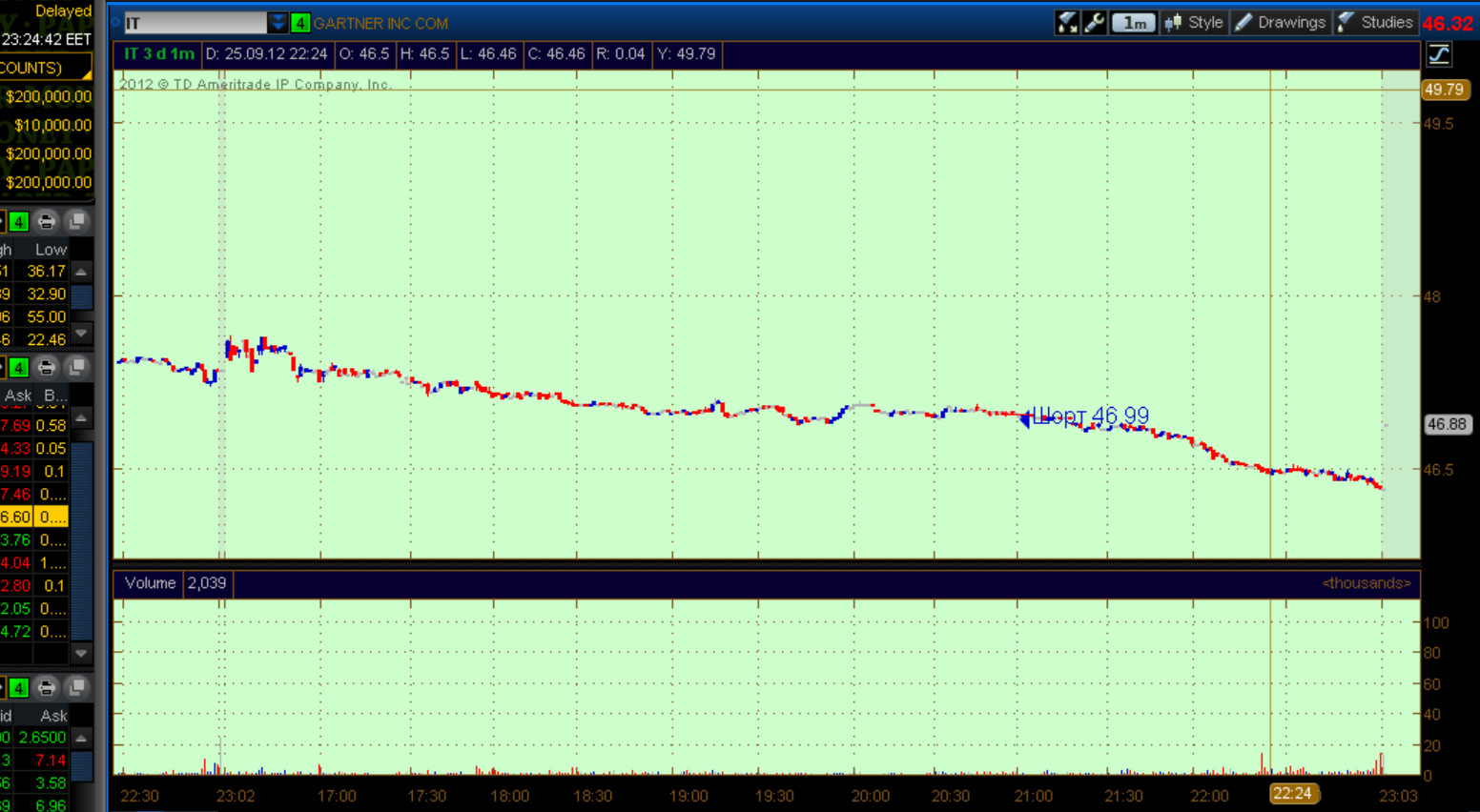Expand the symbol selector dropdown arrow
The image size is (1480, 812).
[277, 23]
